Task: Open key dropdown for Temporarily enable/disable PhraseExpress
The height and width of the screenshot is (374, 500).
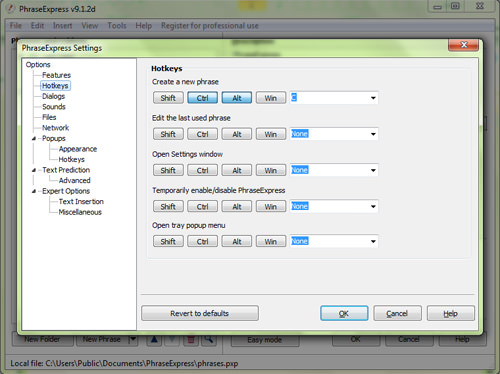Action: (x=373, y=206)
